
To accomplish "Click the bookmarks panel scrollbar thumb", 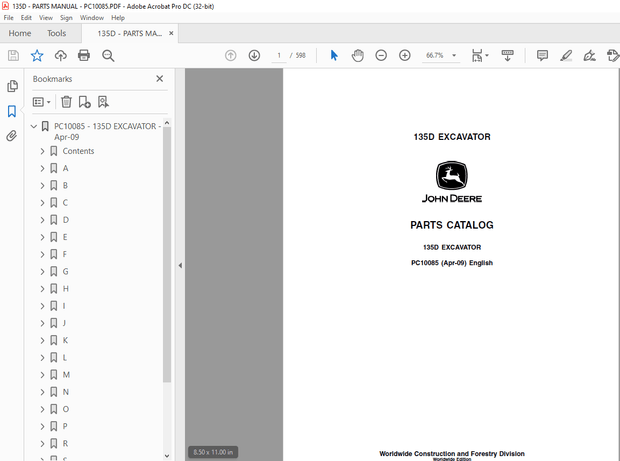I will 166,254.
